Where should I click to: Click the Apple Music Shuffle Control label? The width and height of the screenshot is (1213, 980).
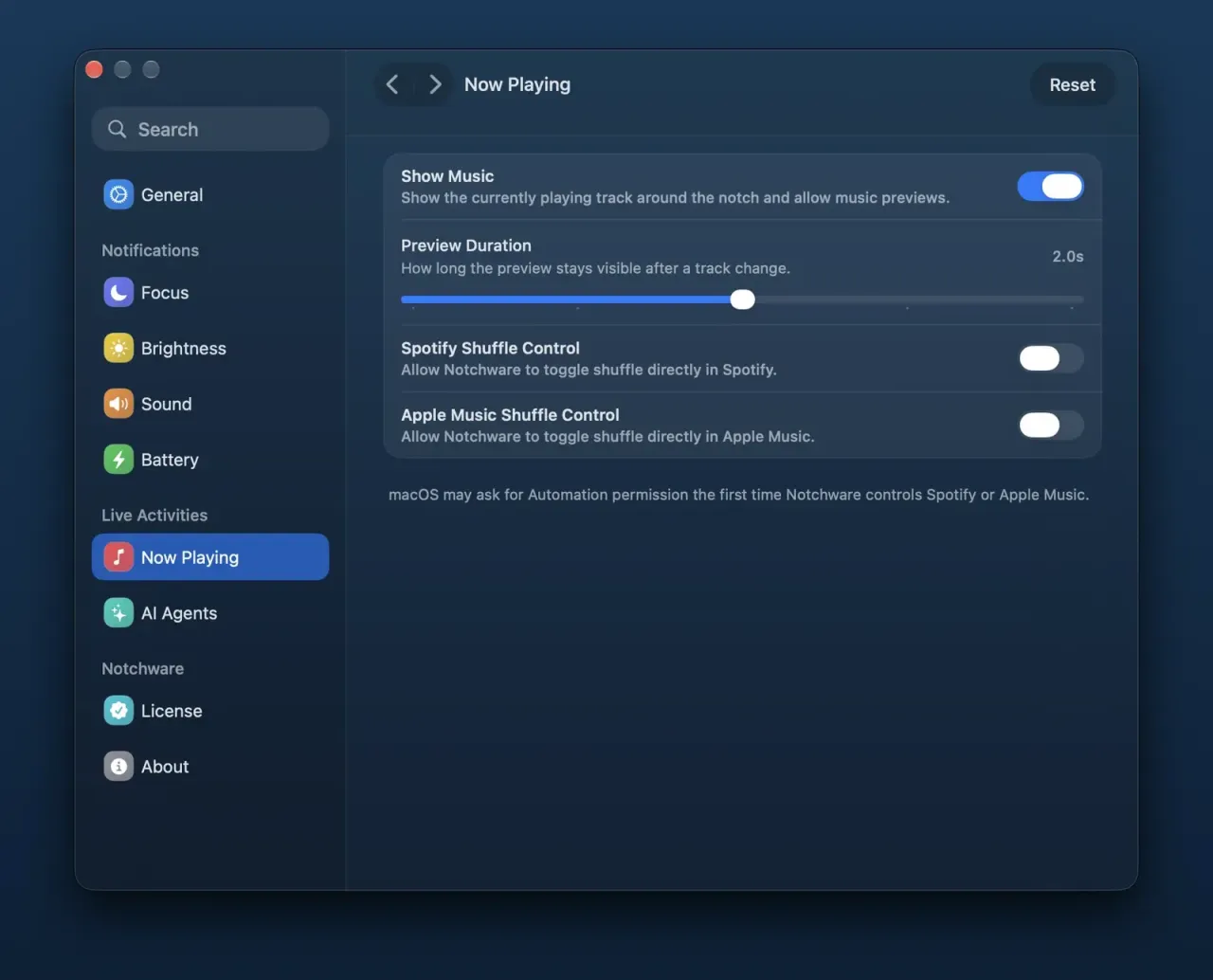click(510, 415)
